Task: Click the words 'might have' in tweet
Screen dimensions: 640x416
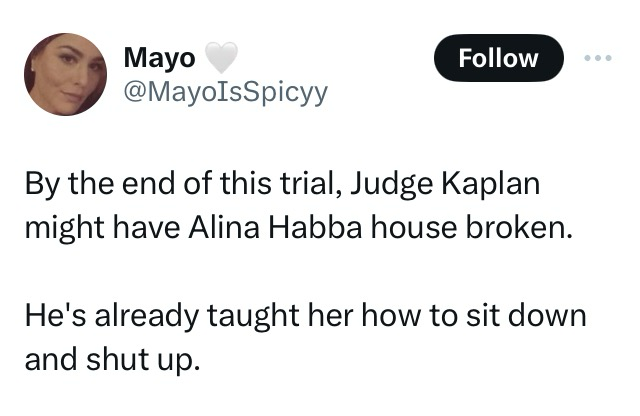Action: [x=102, y=227]
